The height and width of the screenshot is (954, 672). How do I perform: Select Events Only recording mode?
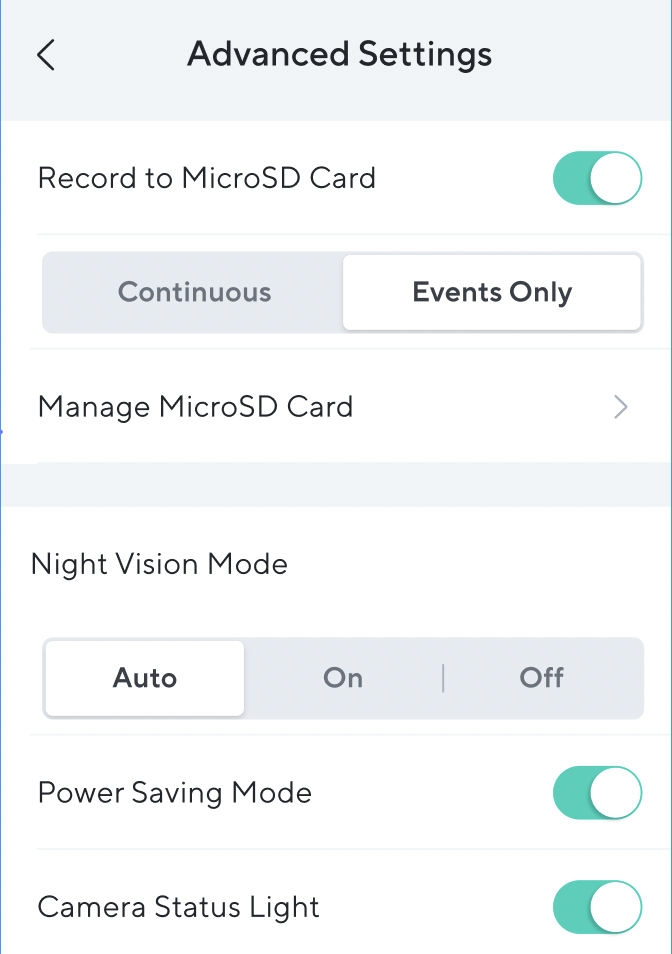[492, 292]
